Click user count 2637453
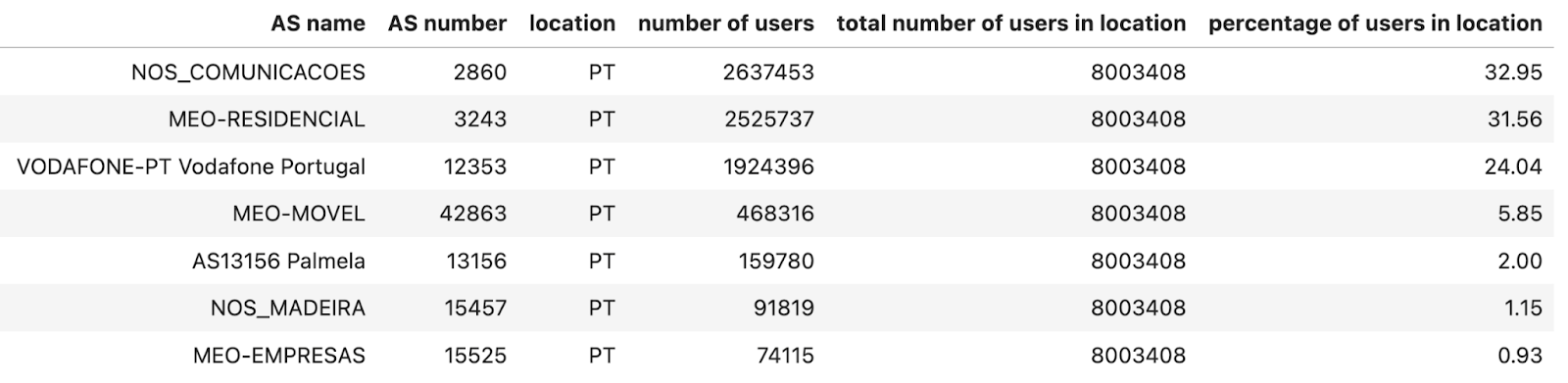 (769, 72)
